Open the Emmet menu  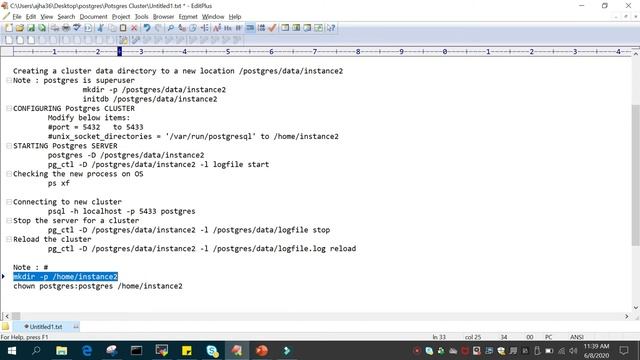[x=188, y=17]
